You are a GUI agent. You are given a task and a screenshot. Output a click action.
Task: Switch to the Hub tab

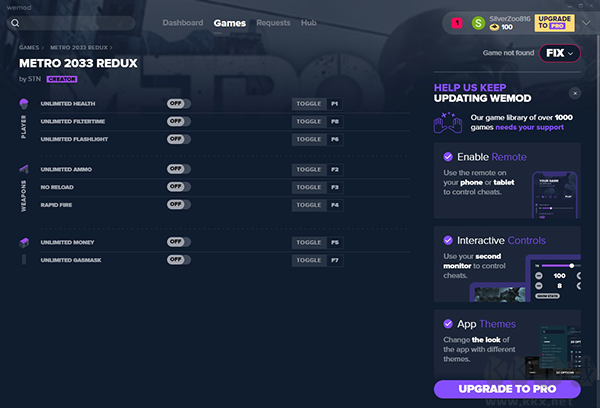pyautogui.click(x=308, y=23)
